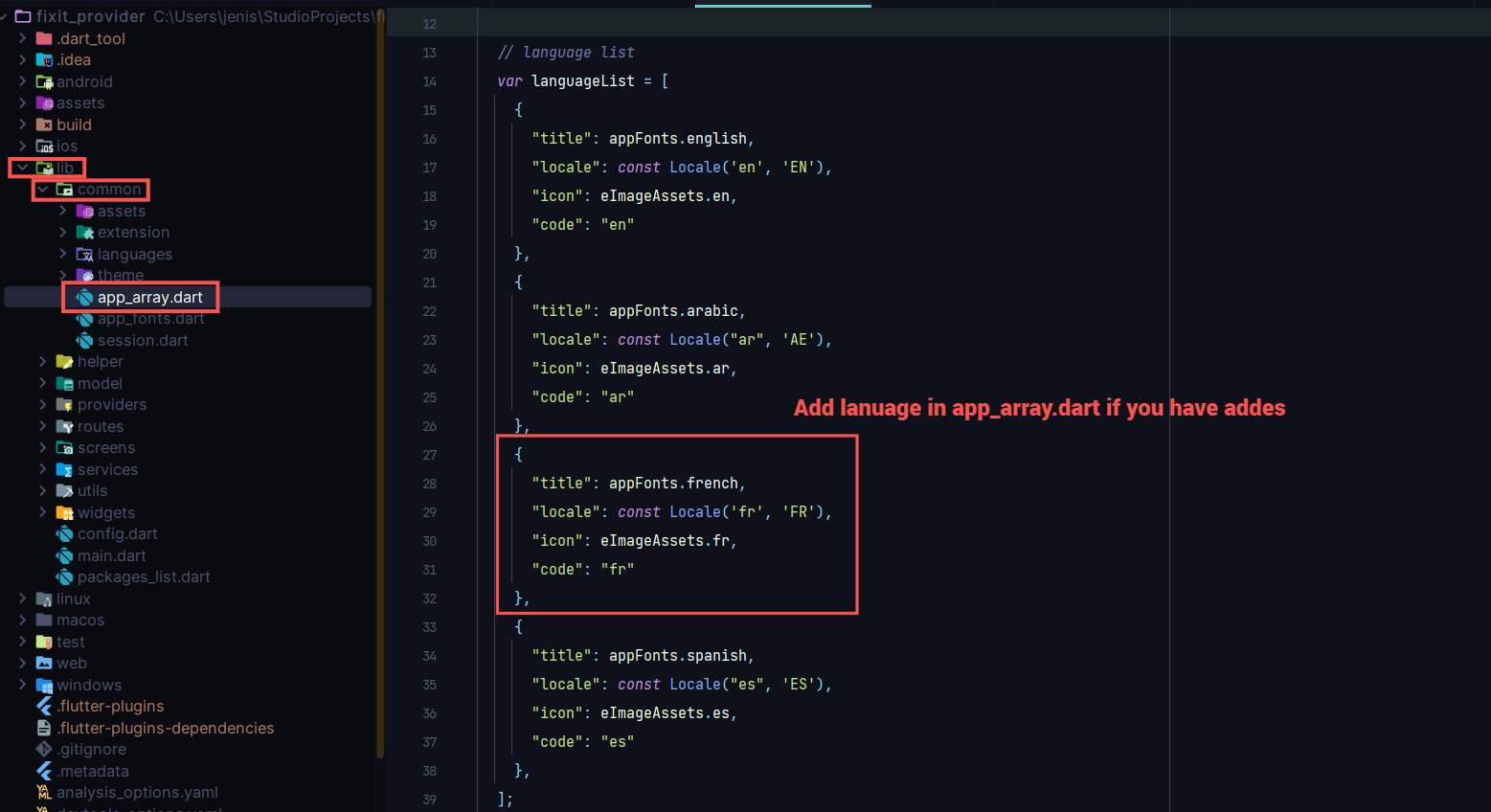Select the fixit_provider project root
Image resolution: width=1491 pixels, height=812 pixels.
(x=90, y=16)
